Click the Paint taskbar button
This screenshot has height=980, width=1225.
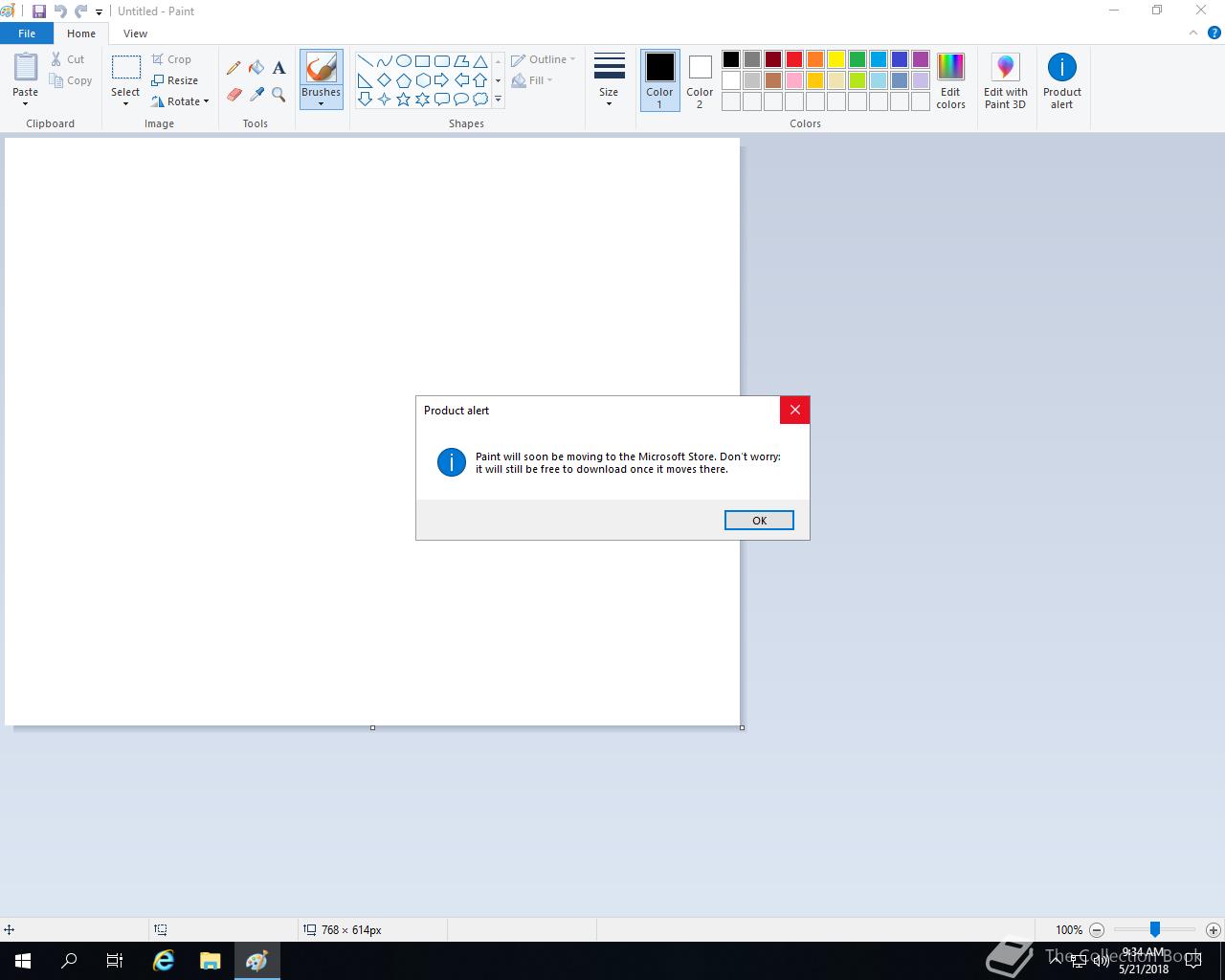[x=256, y=961]
